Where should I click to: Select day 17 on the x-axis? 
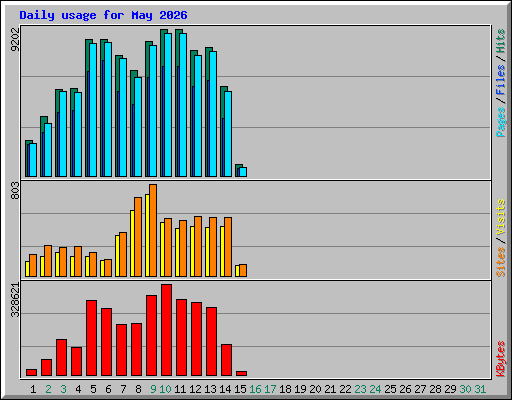click(x=270, y=389)
